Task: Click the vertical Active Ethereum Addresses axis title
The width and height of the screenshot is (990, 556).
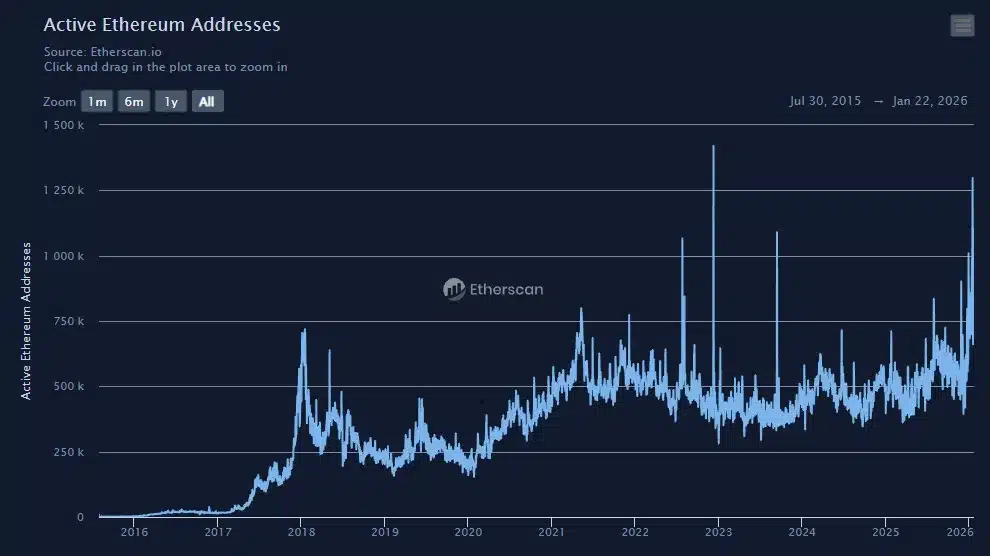Action: pos(26,321)
